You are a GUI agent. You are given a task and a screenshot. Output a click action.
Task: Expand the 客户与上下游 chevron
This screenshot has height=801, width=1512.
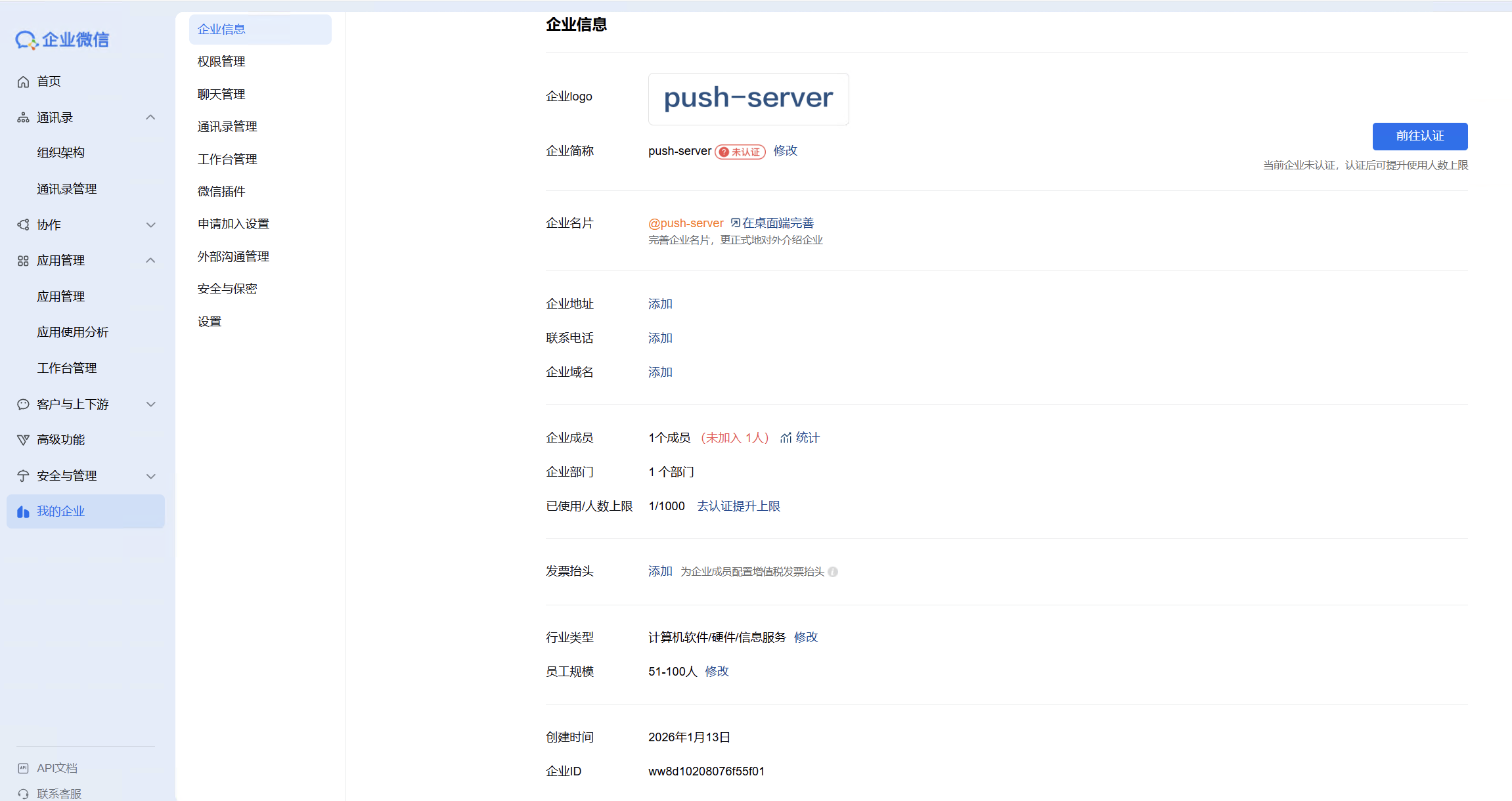pos(150,404)
